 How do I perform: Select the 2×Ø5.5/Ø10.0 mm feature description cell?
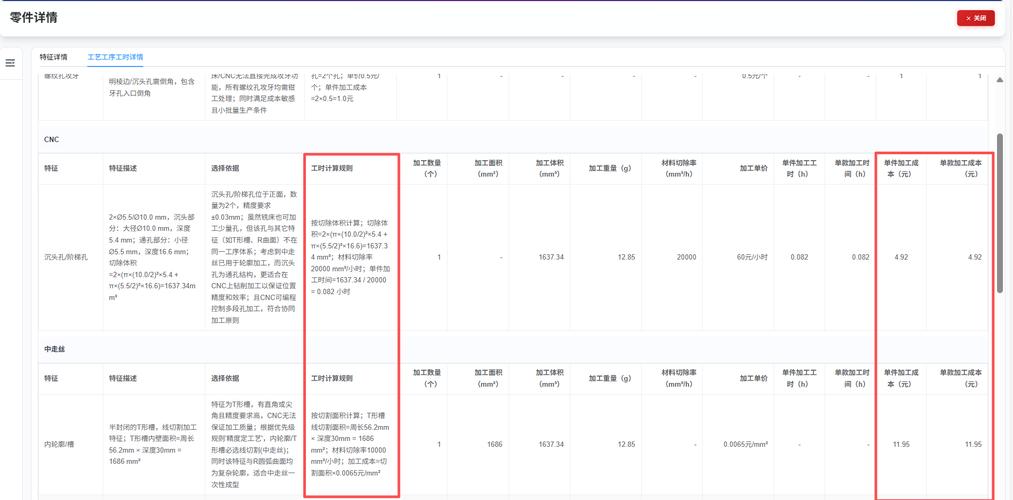[x=152, y=257]
